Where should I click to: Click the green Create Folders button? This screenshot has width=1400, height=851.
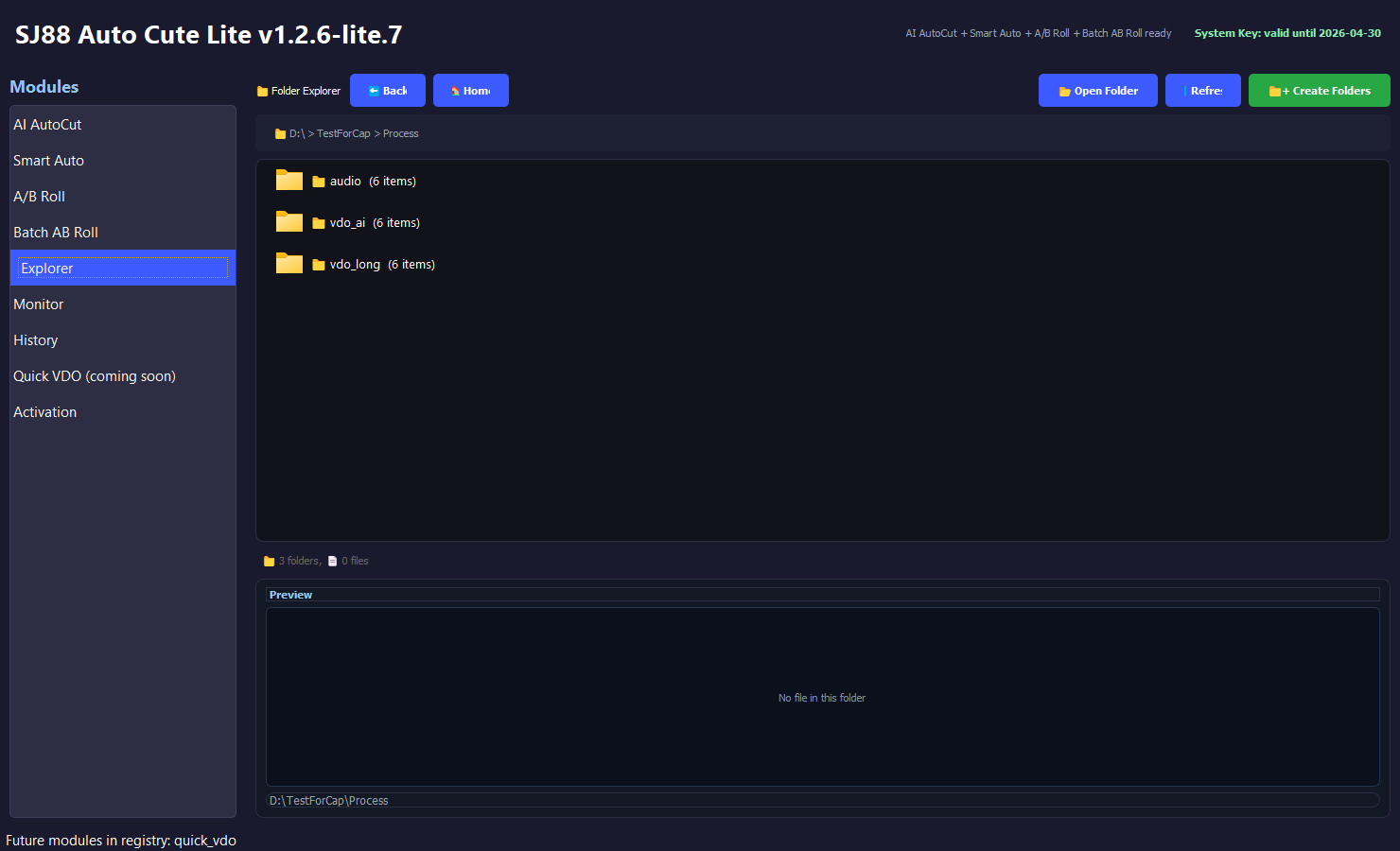(1319, 91)
